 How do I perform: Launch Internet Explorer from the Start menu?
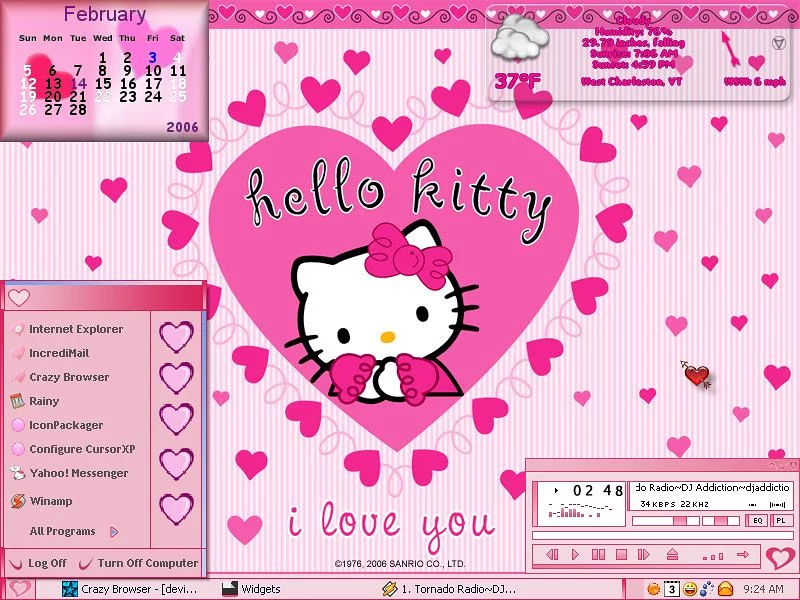click(75, 329)
